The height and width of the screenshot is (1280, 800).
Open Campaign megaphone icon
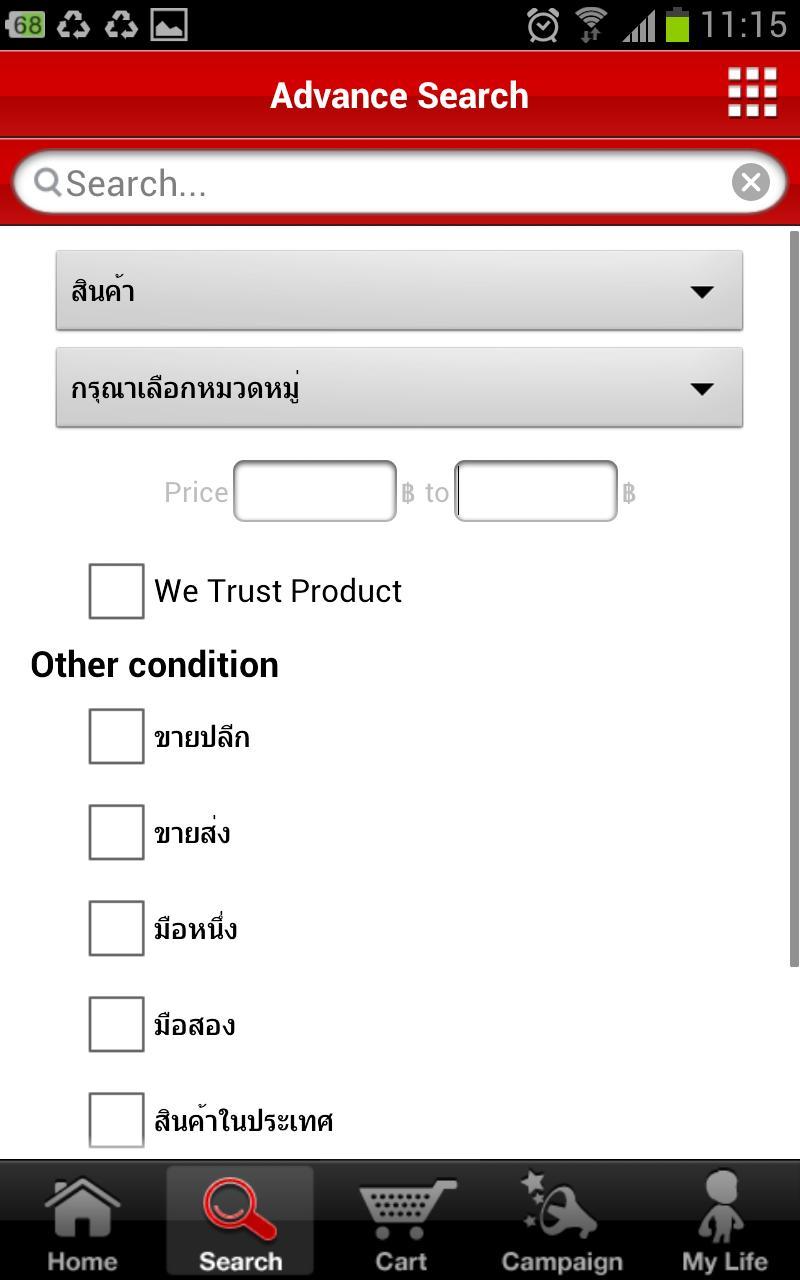tap(561, 1220)
